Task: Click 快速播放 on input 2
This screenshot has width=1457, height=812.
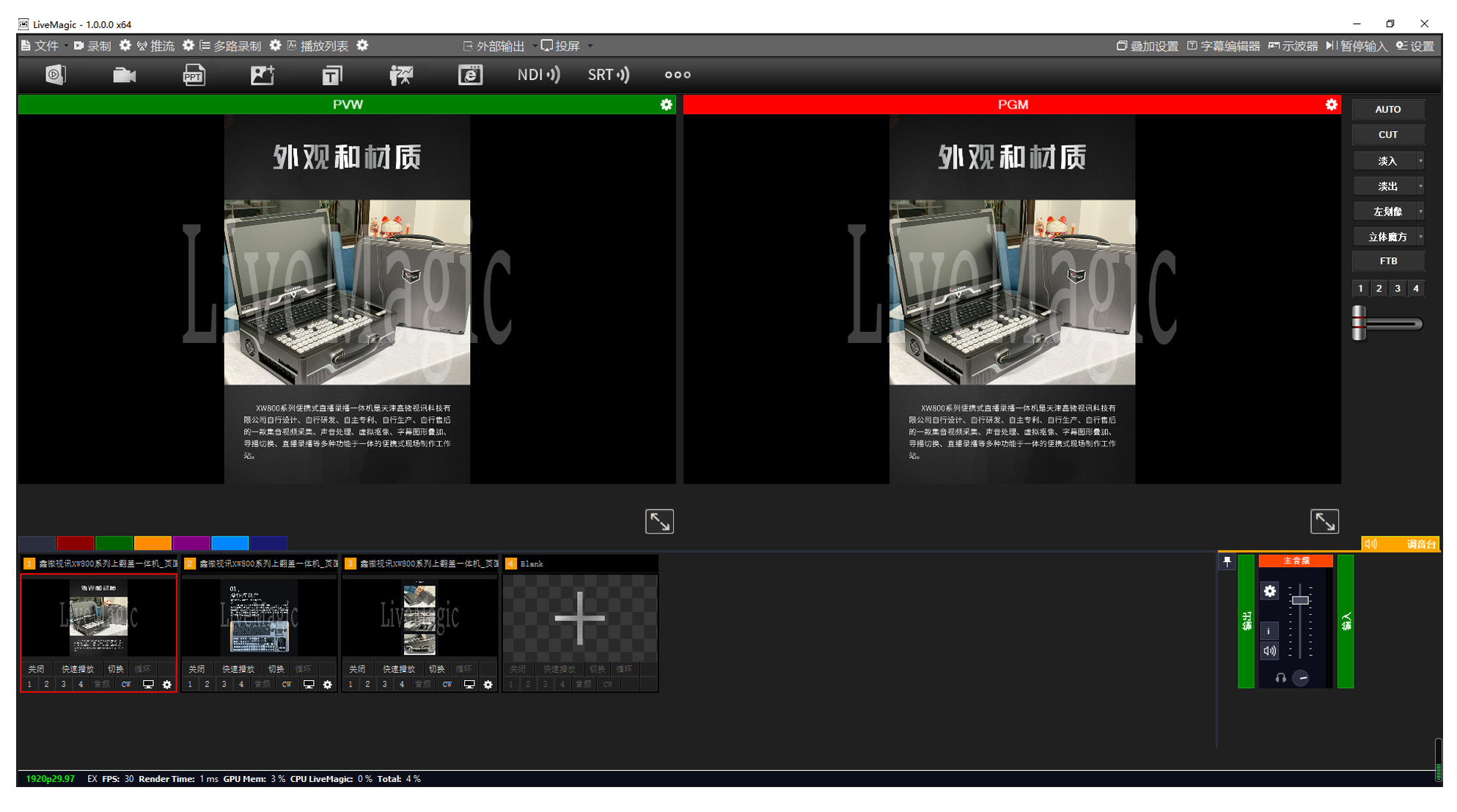Action: tap(238, 669)
